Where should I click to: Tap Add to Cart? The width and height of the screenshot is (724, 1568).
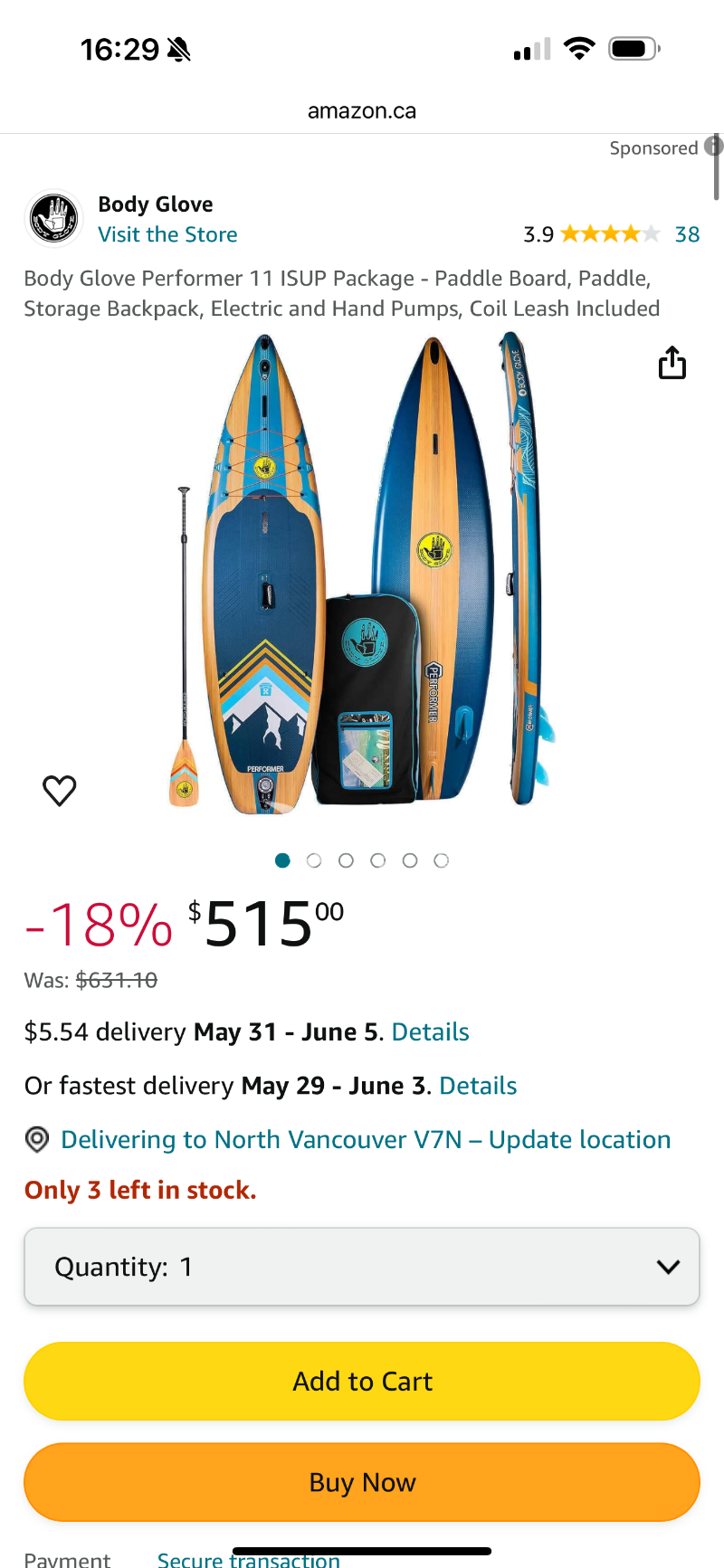point(362,1381)
